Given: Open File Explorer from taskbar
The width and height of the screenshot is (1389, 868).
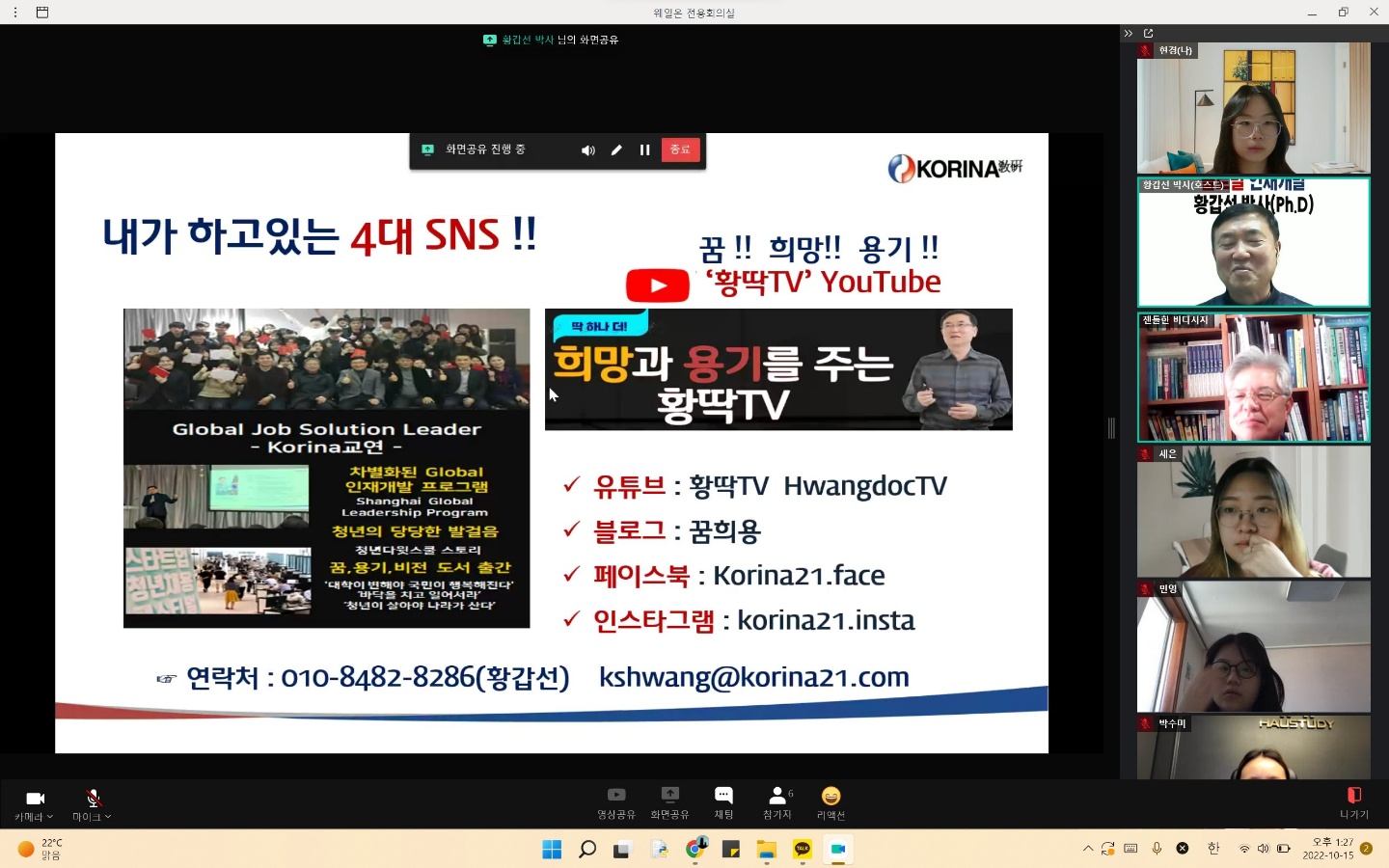Looking at the screenshot, I should [767, 849].
